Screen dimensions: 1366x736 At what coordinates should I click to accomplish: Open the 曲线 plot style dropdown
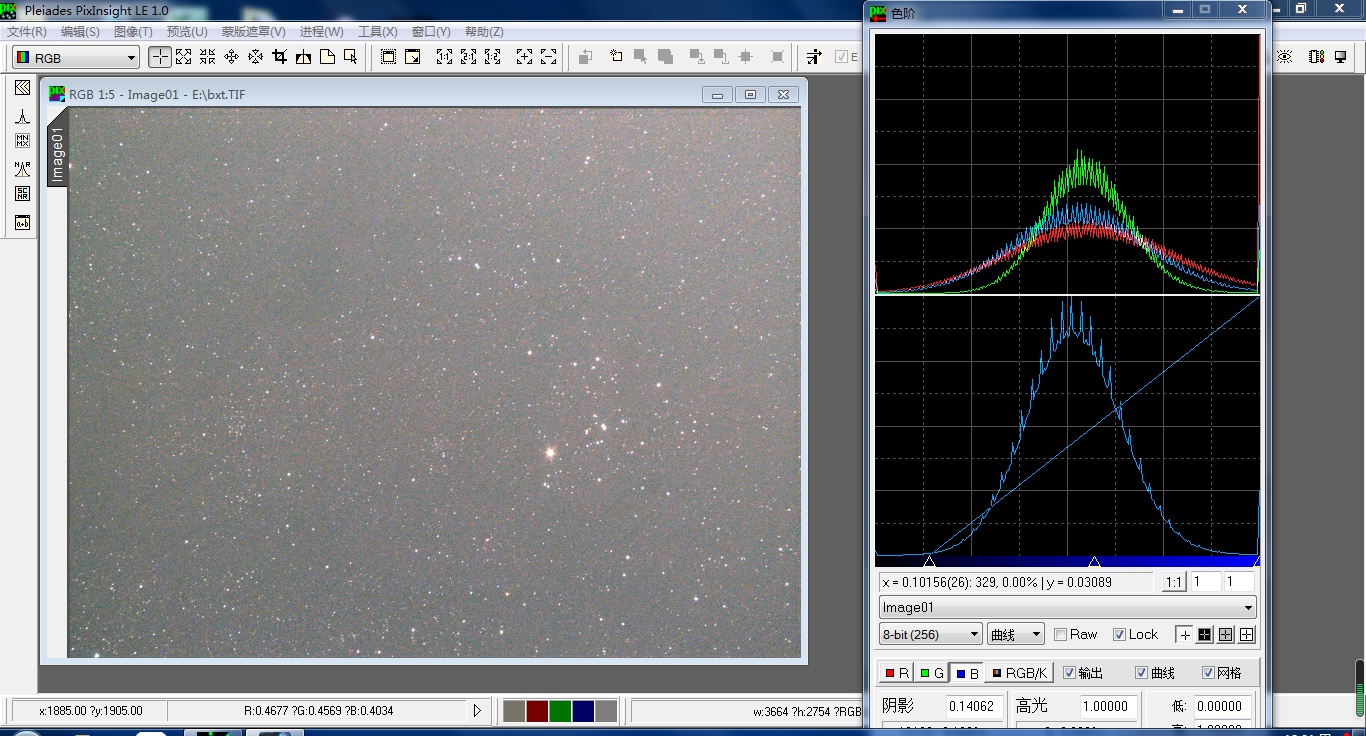[x=1015, y=634]
